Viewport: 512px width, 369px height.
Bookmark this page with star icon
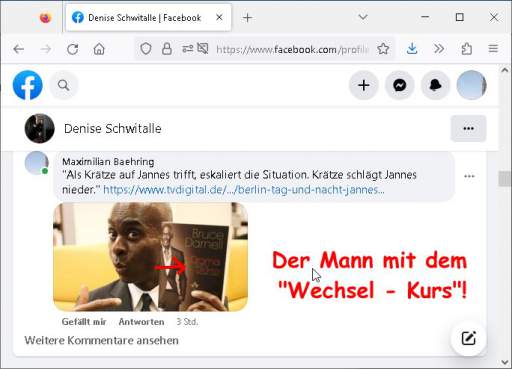(x=383, y=49)
